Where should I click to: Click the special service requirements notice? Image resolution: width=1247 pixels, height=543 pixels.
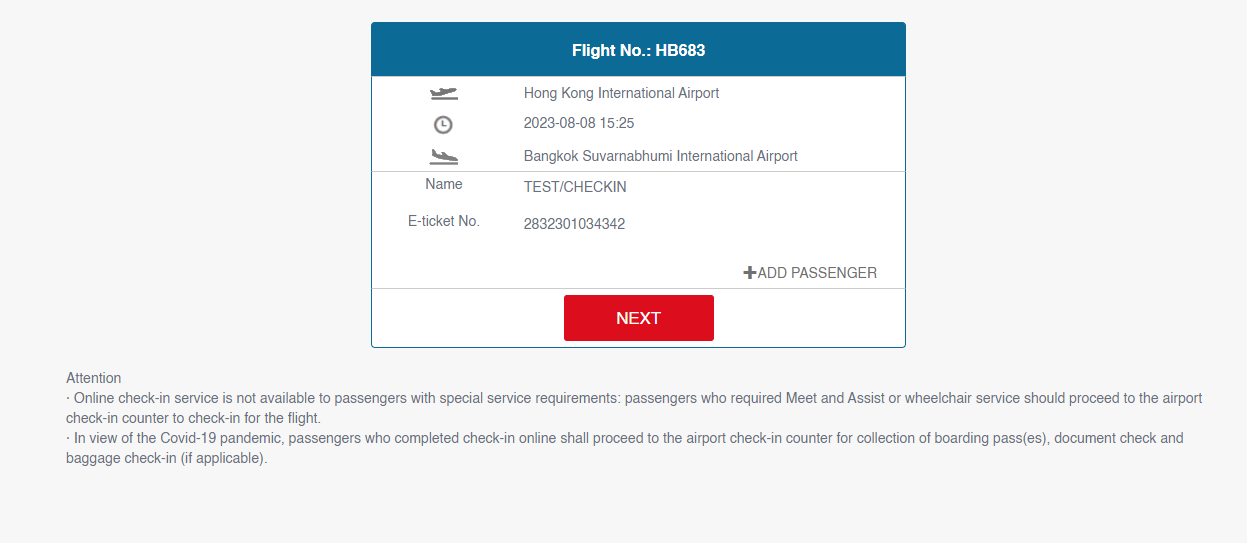[x=634, y=408]
